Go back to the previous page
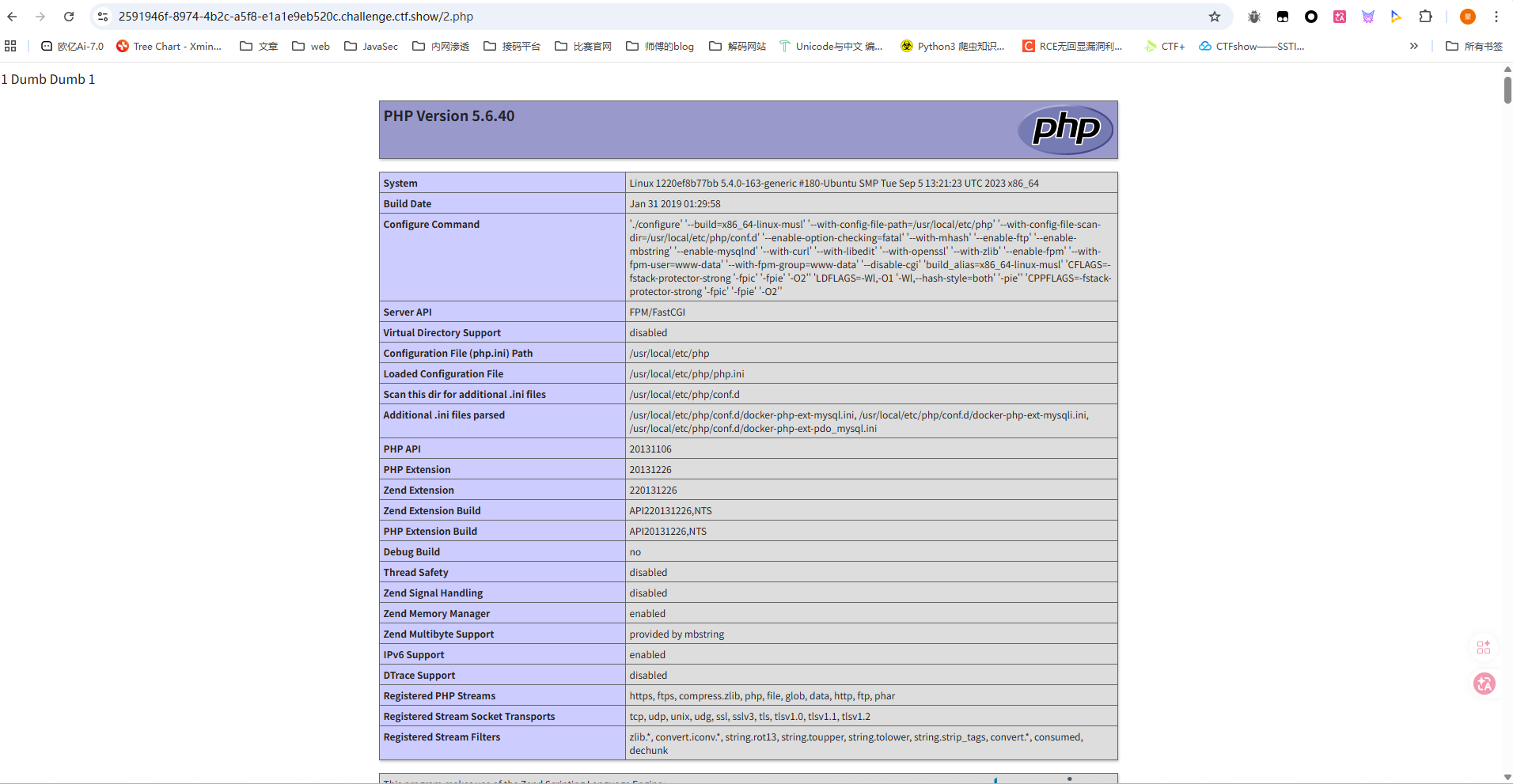Screen dimensions: 1513x784 12,17
